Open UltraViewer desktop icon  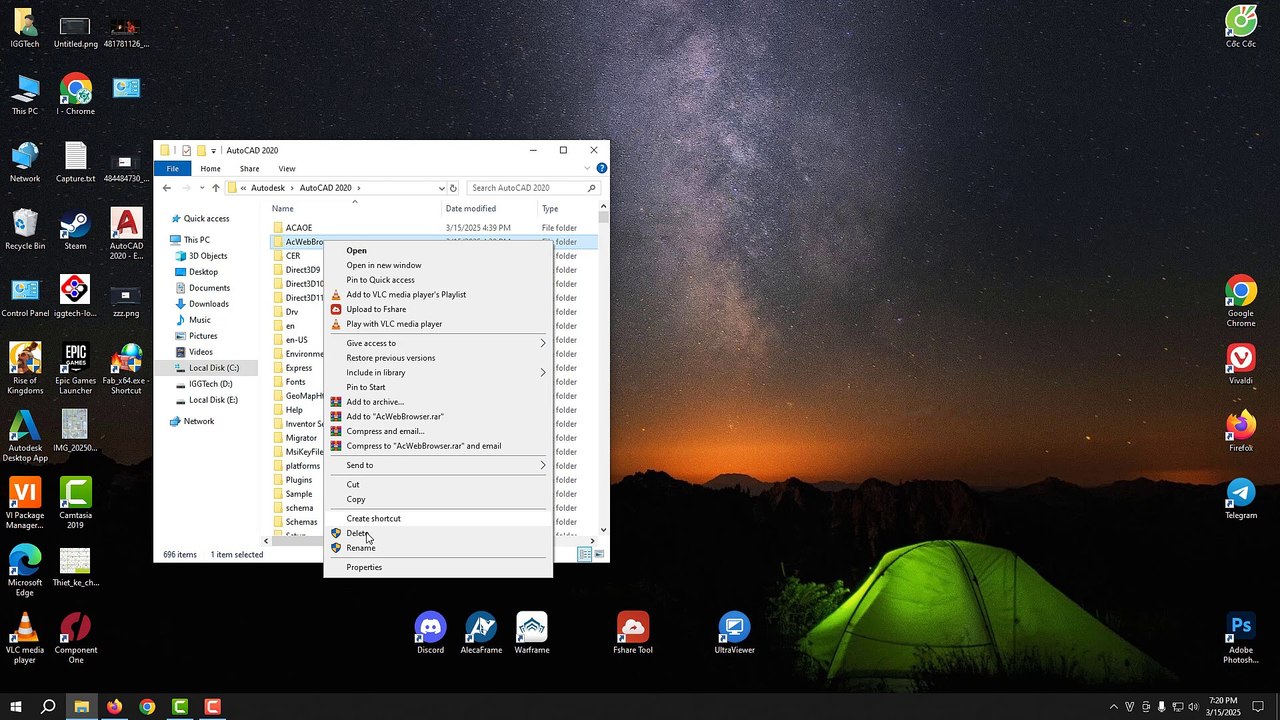click(734, 633)
